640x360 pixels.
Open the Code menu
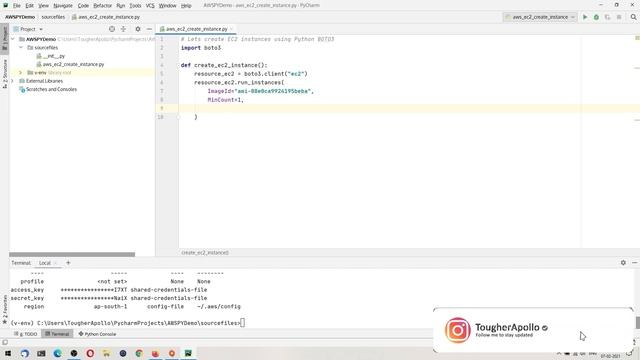click(83, 6)
